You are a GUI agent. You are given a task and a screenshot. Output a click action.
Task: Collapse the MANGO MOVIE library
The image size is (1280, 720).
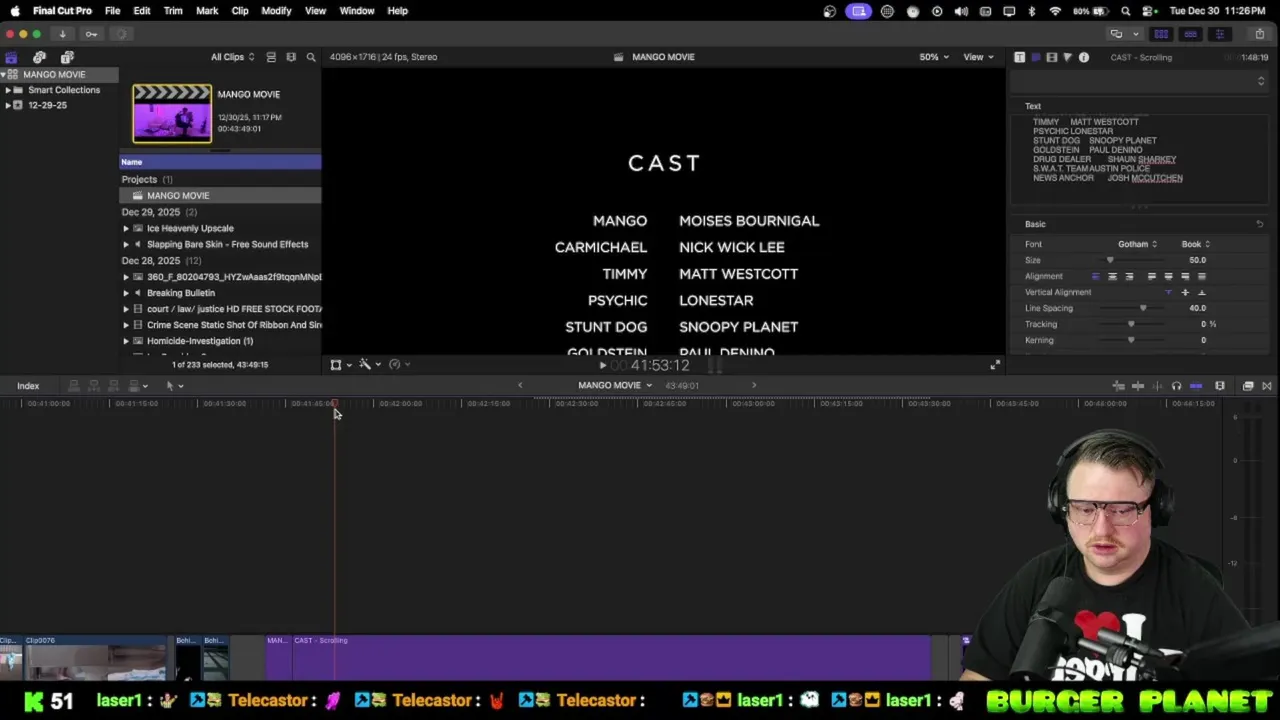(4, 75)
